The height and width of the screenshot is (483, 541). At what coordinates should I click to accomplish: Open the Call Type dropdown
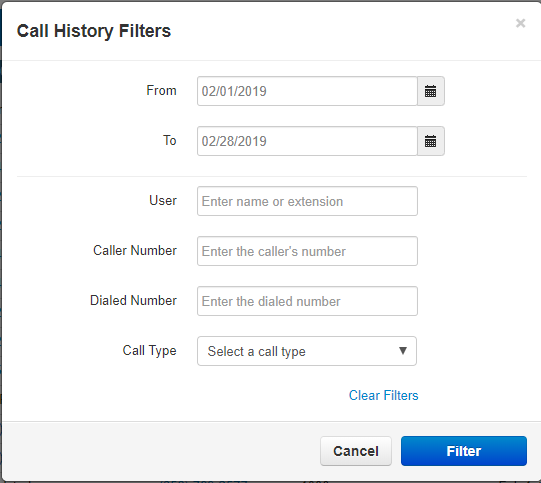pyautogui.click(x=307, y=351)
